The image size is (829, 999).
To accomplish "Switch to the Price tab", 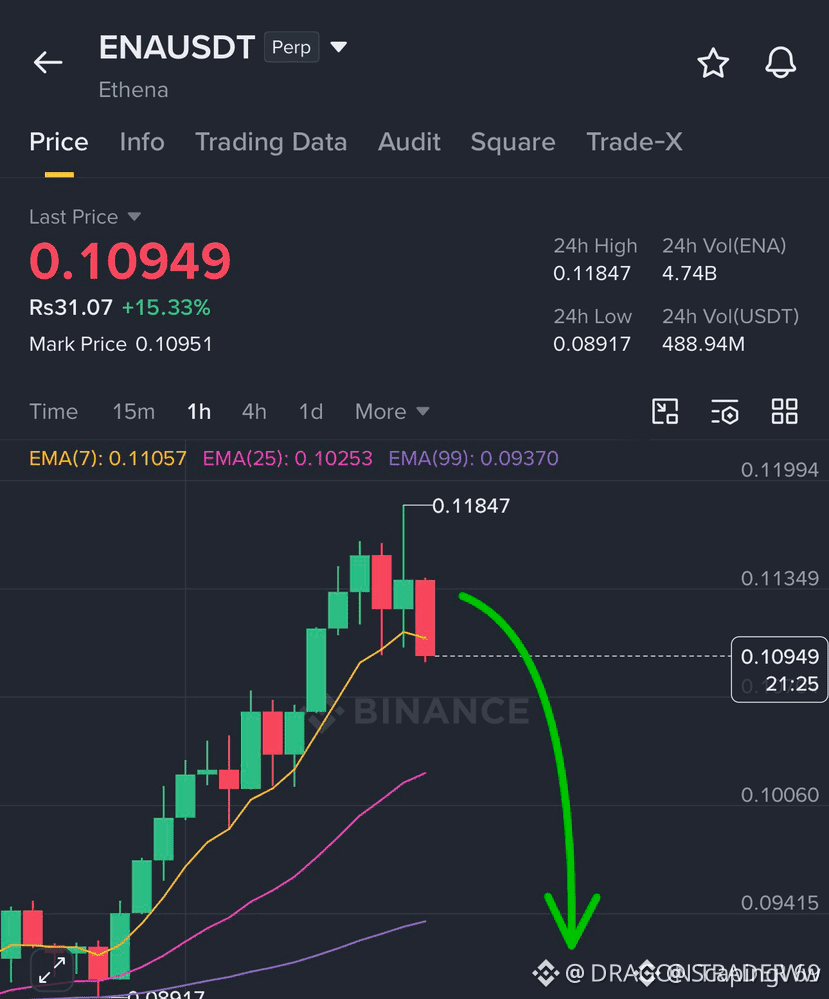I will pyautogui.click(x=59, y=142).
